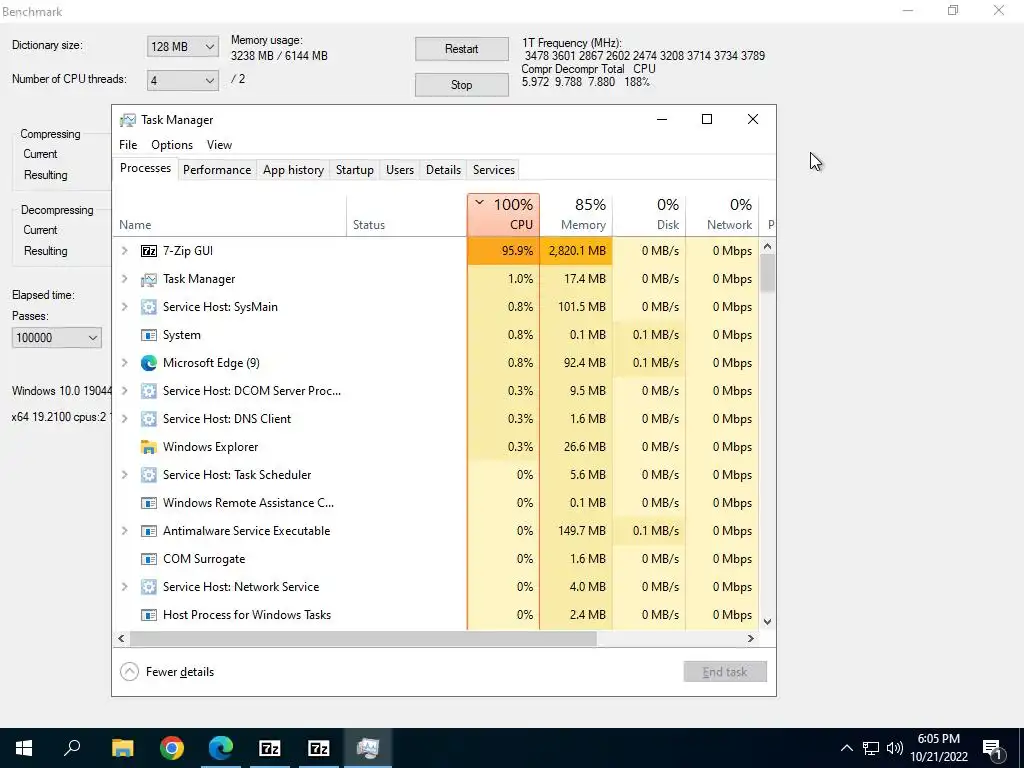1024x768 pixels.
Task: Click the Host Process for Windows Tasks icon
Action: [x=149, y=615]
